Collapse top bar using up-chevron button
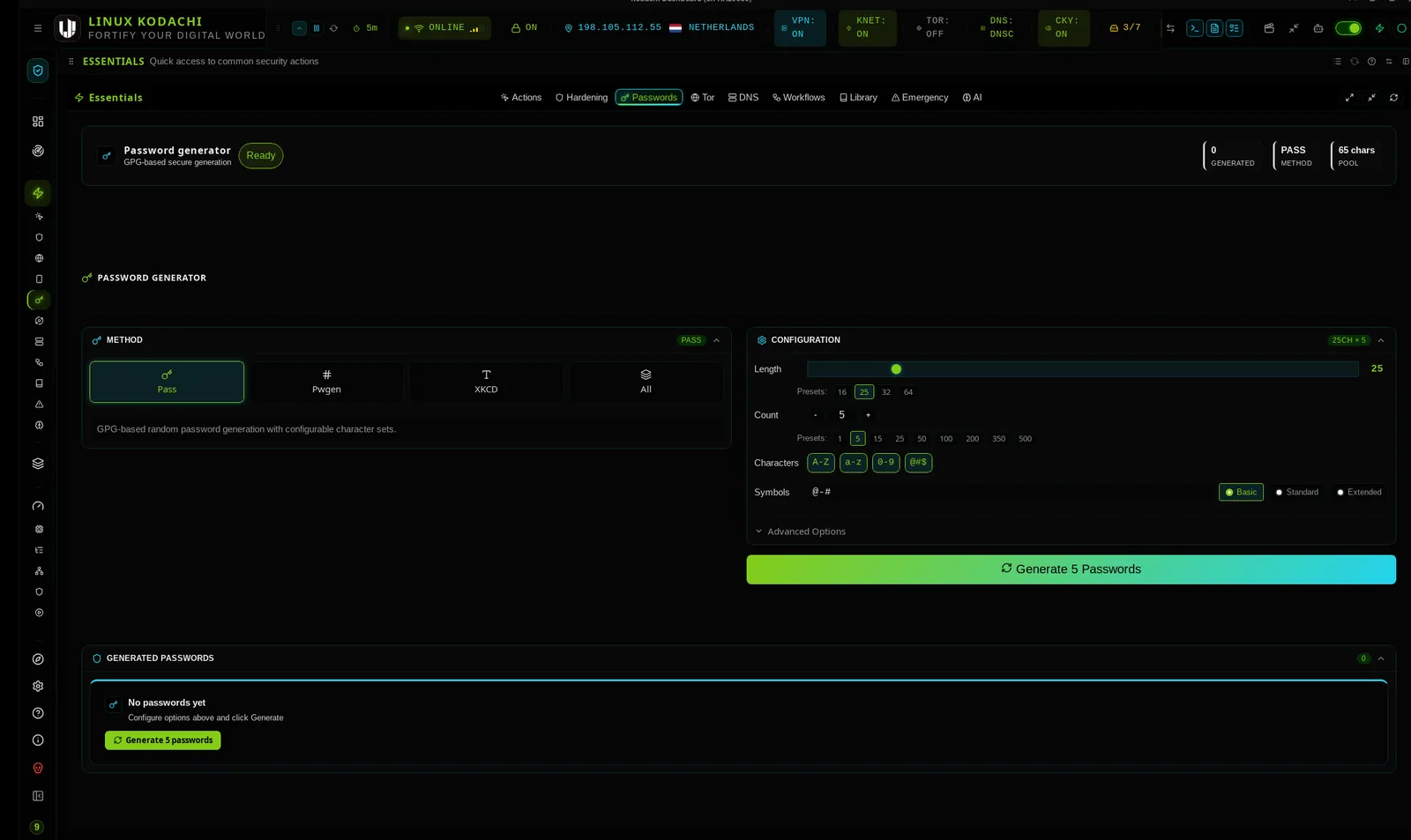 [299, 28]
